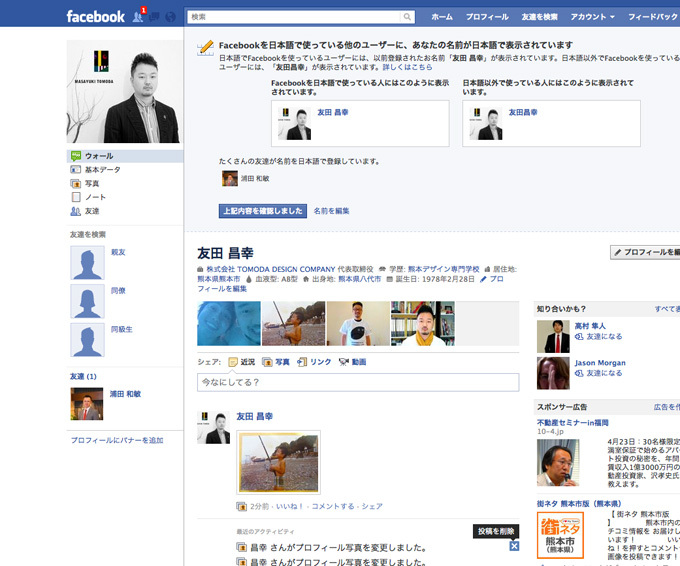The image size is (680, 566).
Task: Click the ノート sidebar note icon
Action: [76, 197]
